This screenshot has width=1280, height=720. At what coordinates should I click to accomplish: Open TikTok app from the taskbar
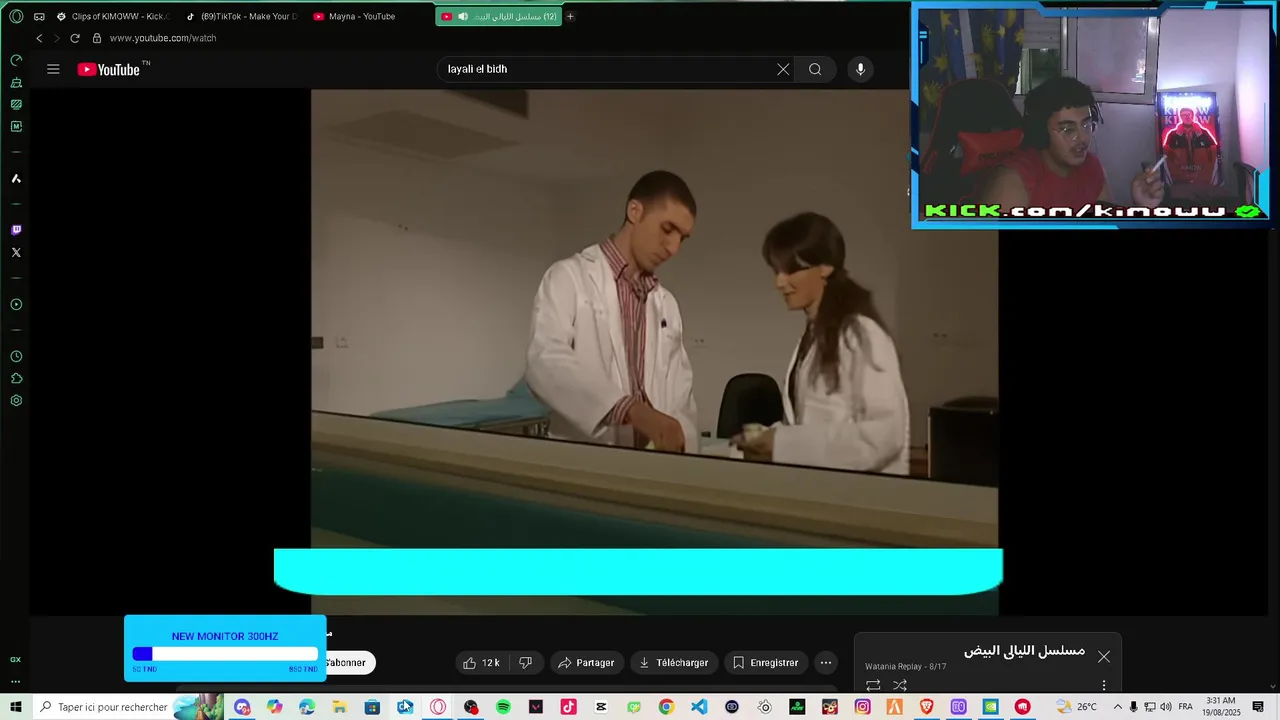568,707
